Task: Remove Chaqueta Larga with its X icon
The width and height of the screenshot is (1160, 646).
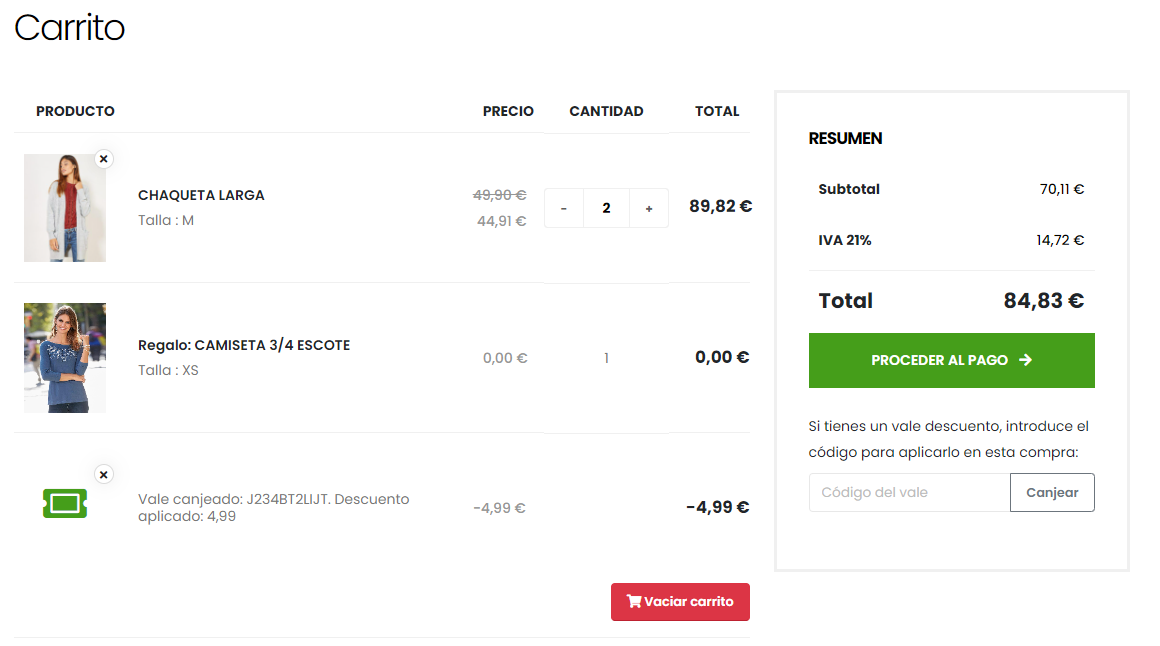Action: click(104, 159)
